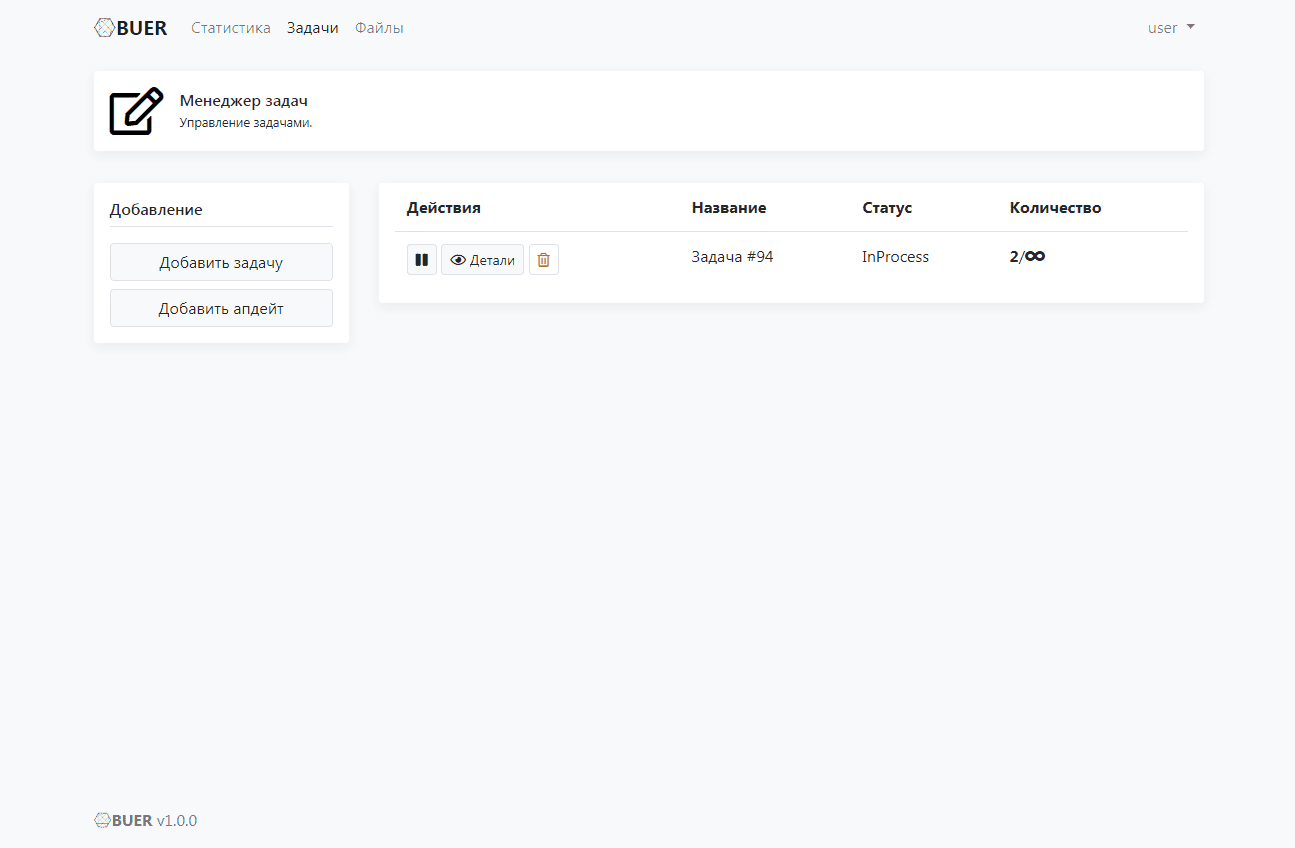Click the Добавить апдейт button

pyautogui.click(x=221, y=308)
